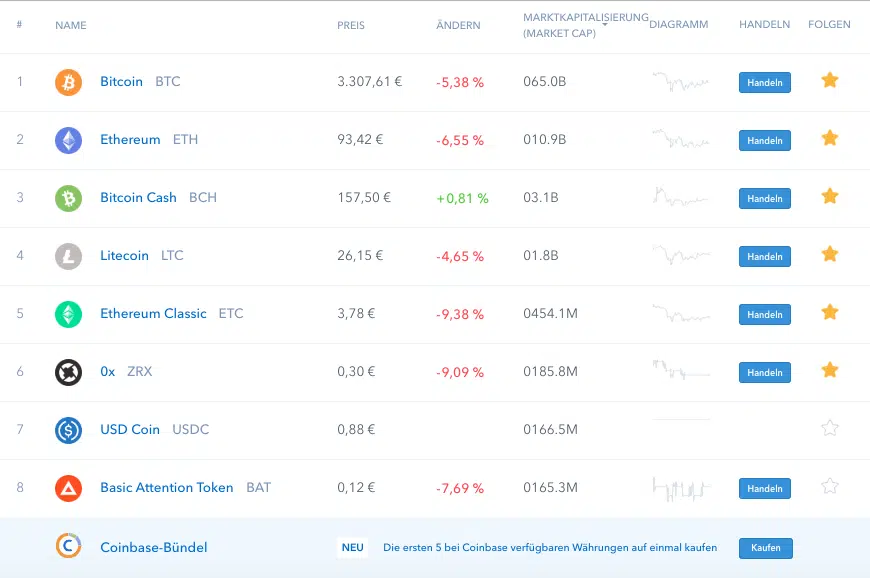Sort the table by ÄNDERN header
This screenshot has height=578, width=870.
[458, 25]
